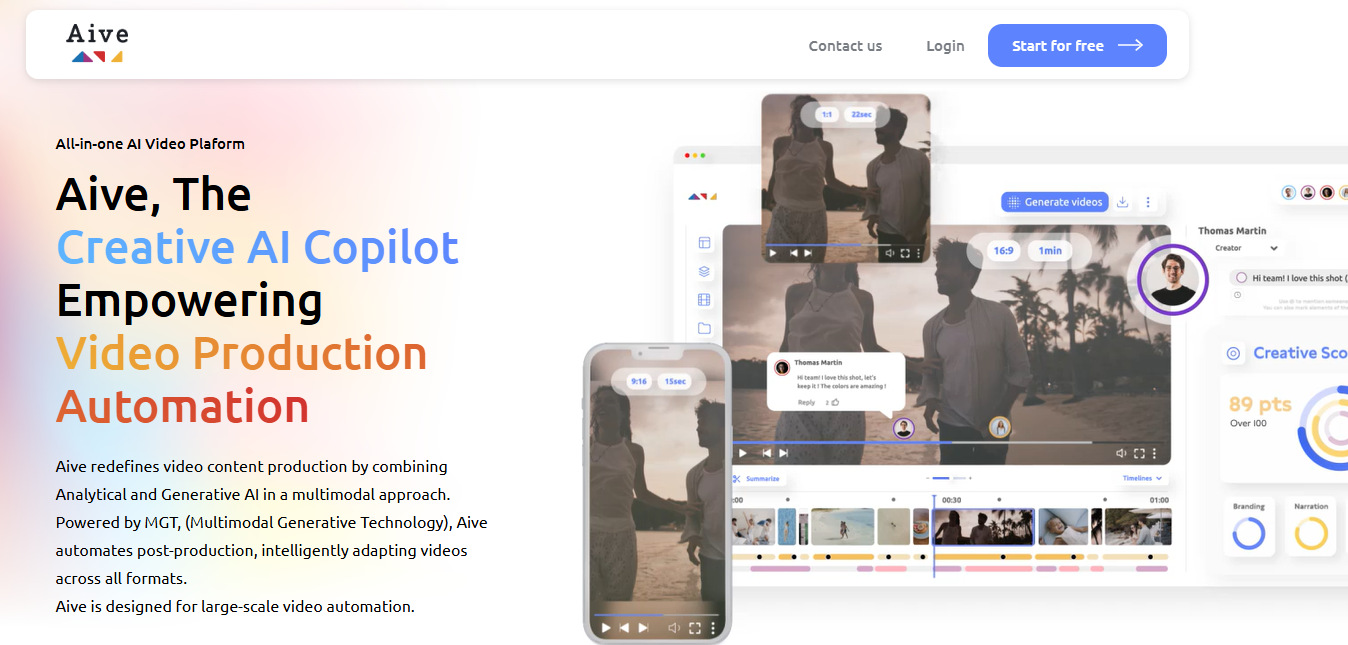Mute the phone video player volume
Viewport: 1348px width, 645px height.
click(x=675, y=628)
